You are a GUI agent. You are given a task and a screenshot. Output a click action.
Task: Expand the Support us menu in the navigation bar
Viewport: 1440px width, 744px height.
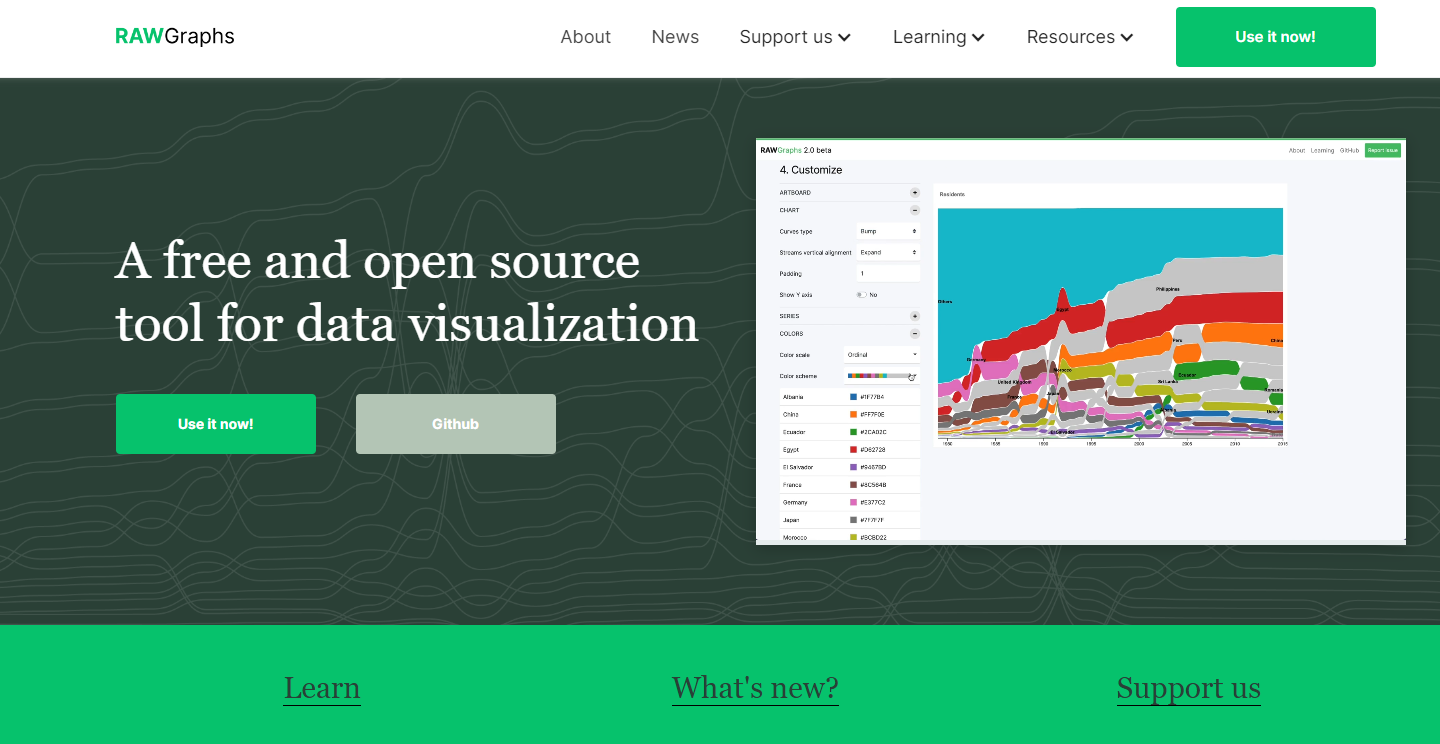click(x=795, y=37)
